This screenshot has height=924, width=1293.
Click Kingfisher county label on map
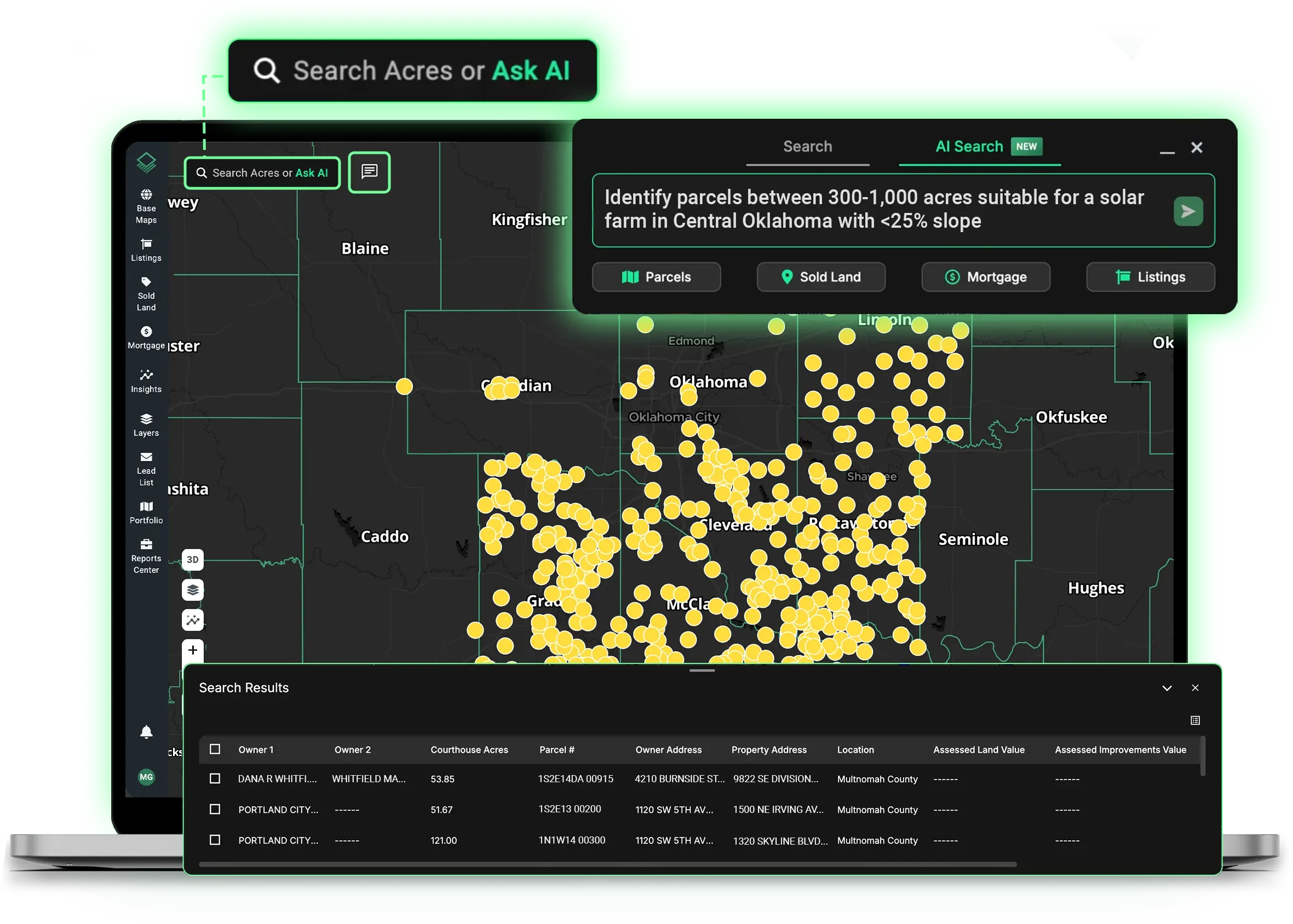529,220
